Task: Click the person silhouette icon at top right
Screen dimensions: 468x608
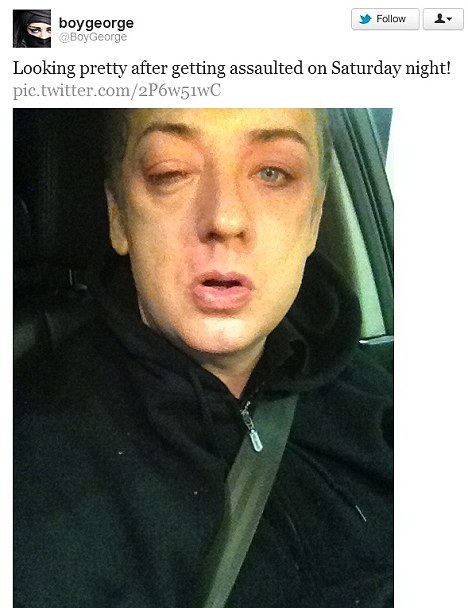Action: tap(439, 18)
